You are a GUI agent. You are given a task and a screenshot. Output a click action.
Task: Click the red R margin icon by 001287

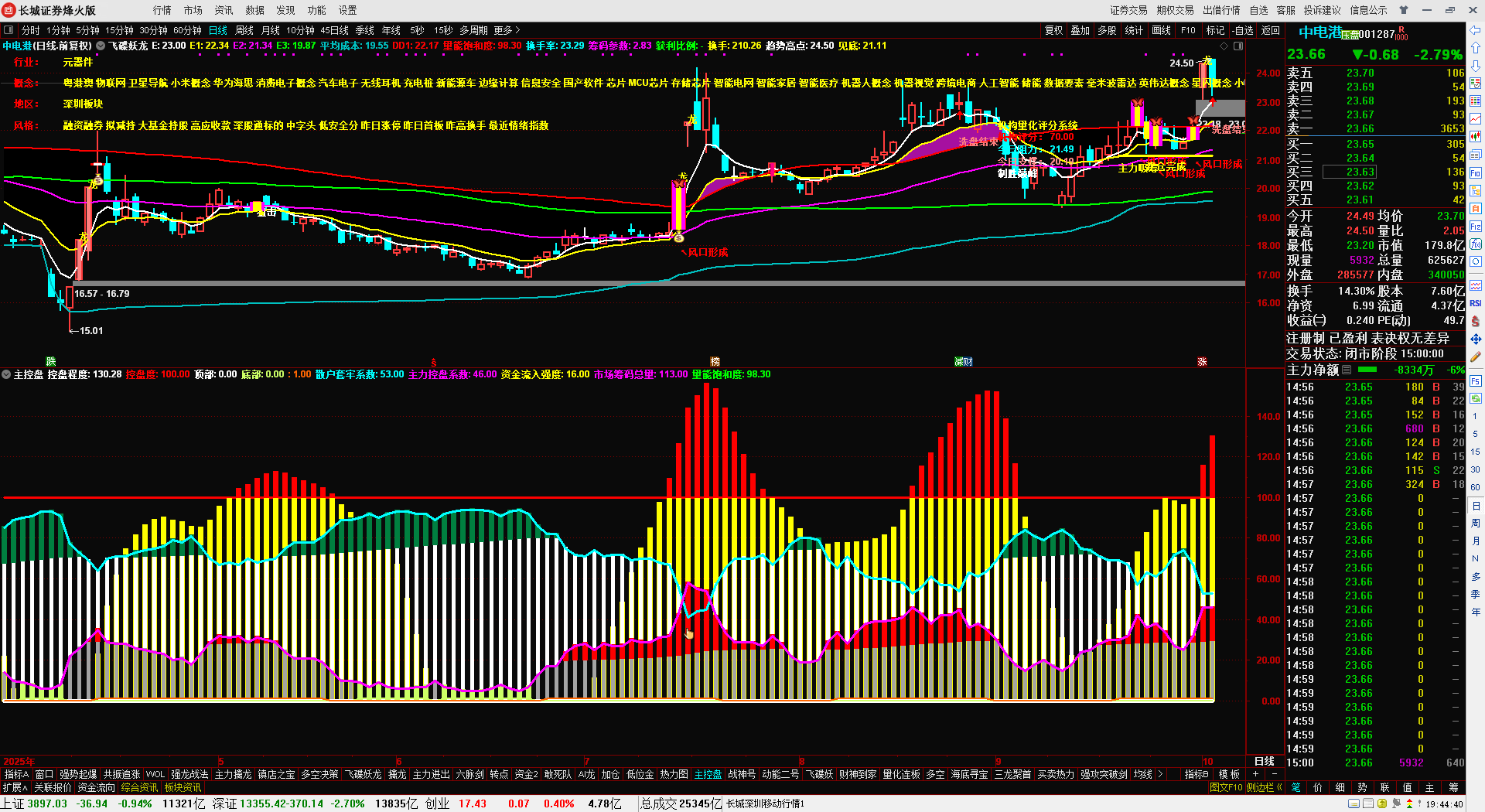(1401, 33)
